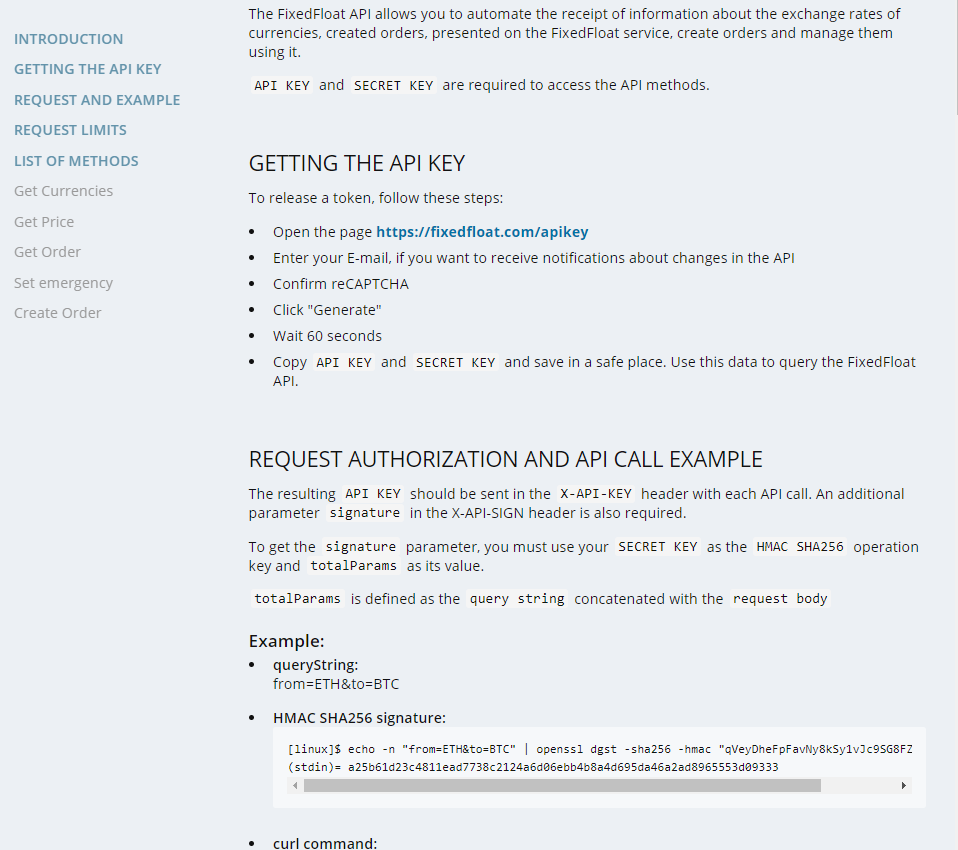The width and height of the screenshot is (958, 850).
Task: Select List of Methods in sidebar
Action: 76,161
